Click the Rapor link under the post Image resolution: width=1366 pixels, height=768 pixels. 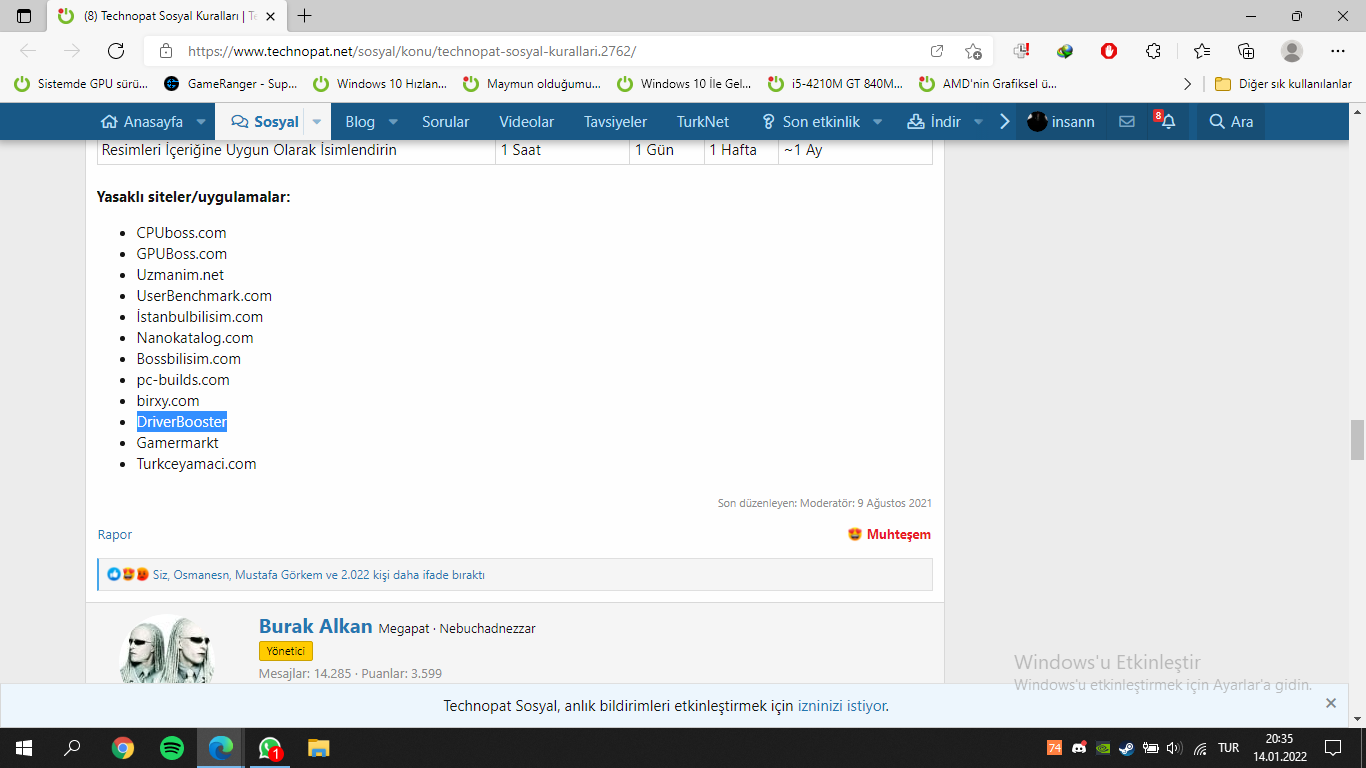coord(115,535)
